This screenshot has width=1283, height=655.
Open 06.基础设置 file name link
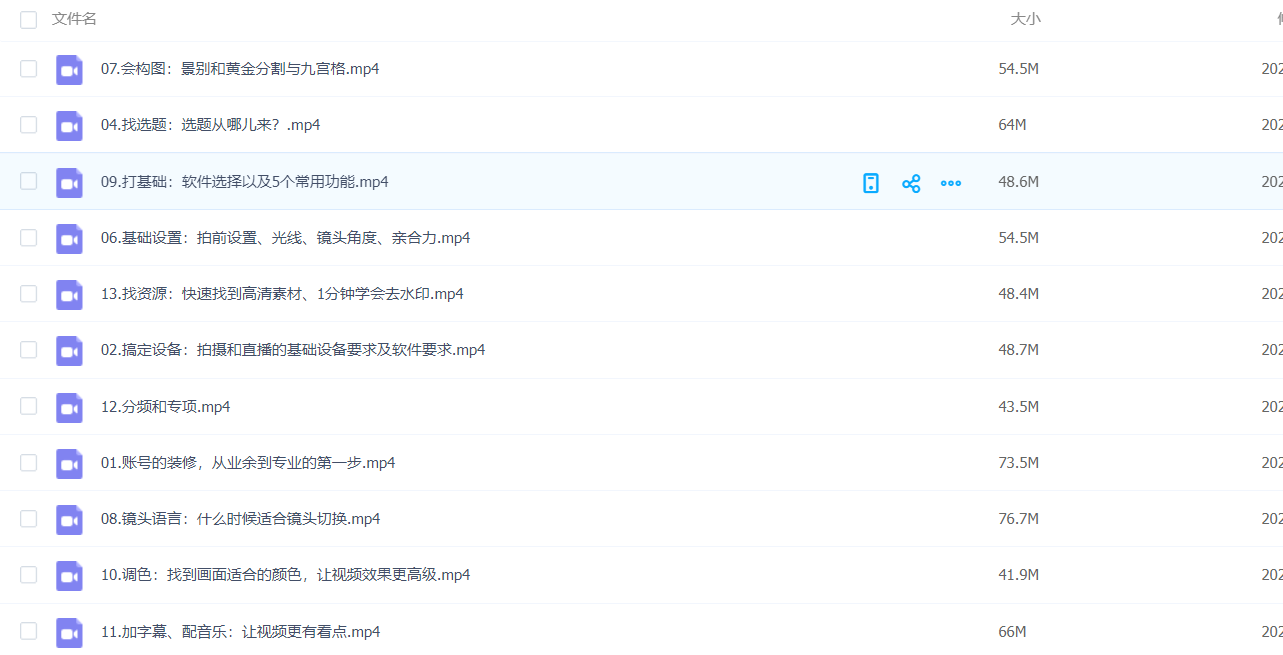pos(285,238)
